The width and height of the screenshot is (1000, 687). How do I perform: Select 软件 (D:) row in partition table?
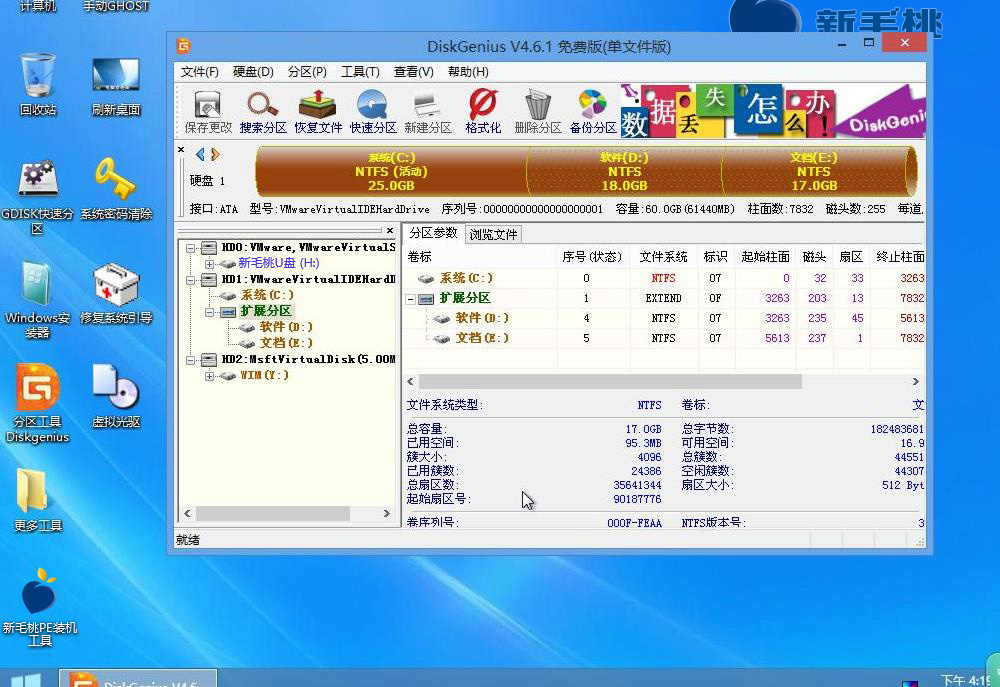click(665, 318)
